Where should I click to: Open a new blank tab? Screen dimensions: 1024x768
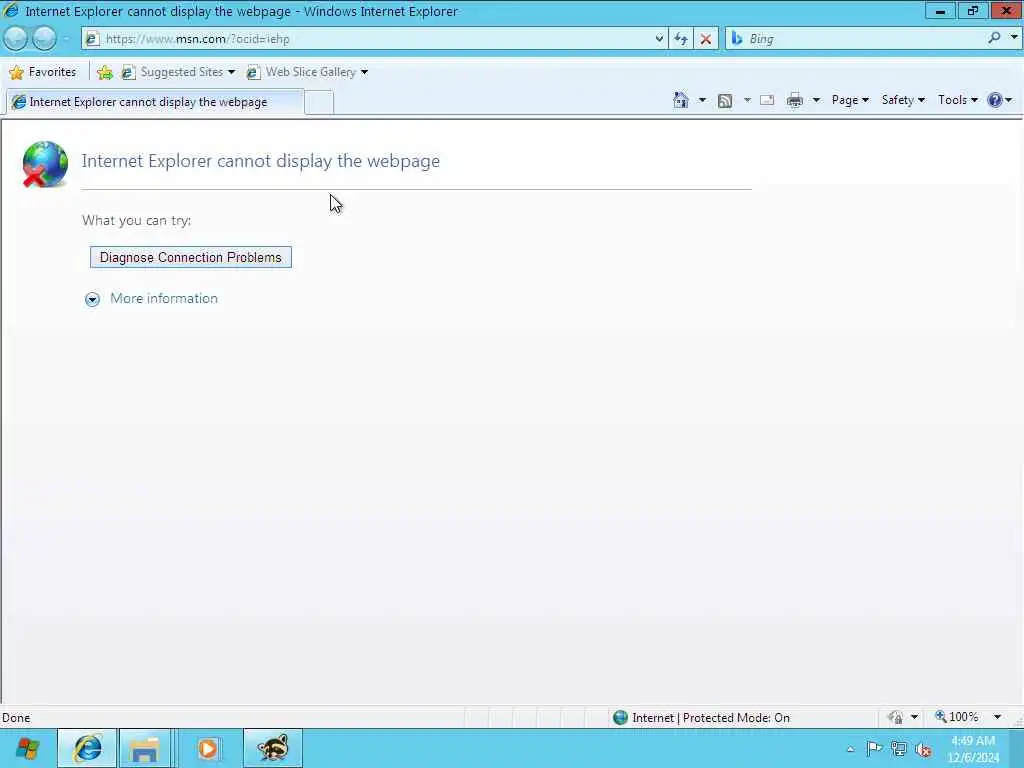[x=319, y=103]
